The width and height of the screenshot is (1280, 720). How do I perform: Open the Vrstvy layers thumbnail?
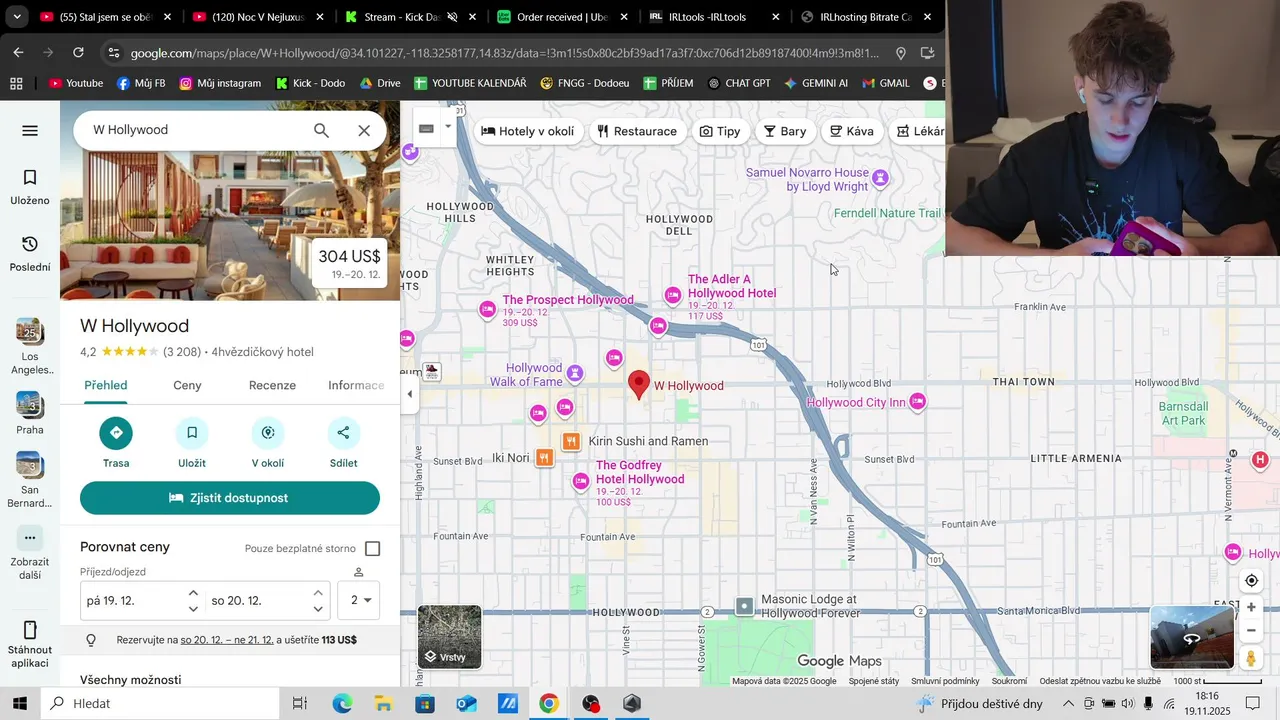[x=450, y=636]
